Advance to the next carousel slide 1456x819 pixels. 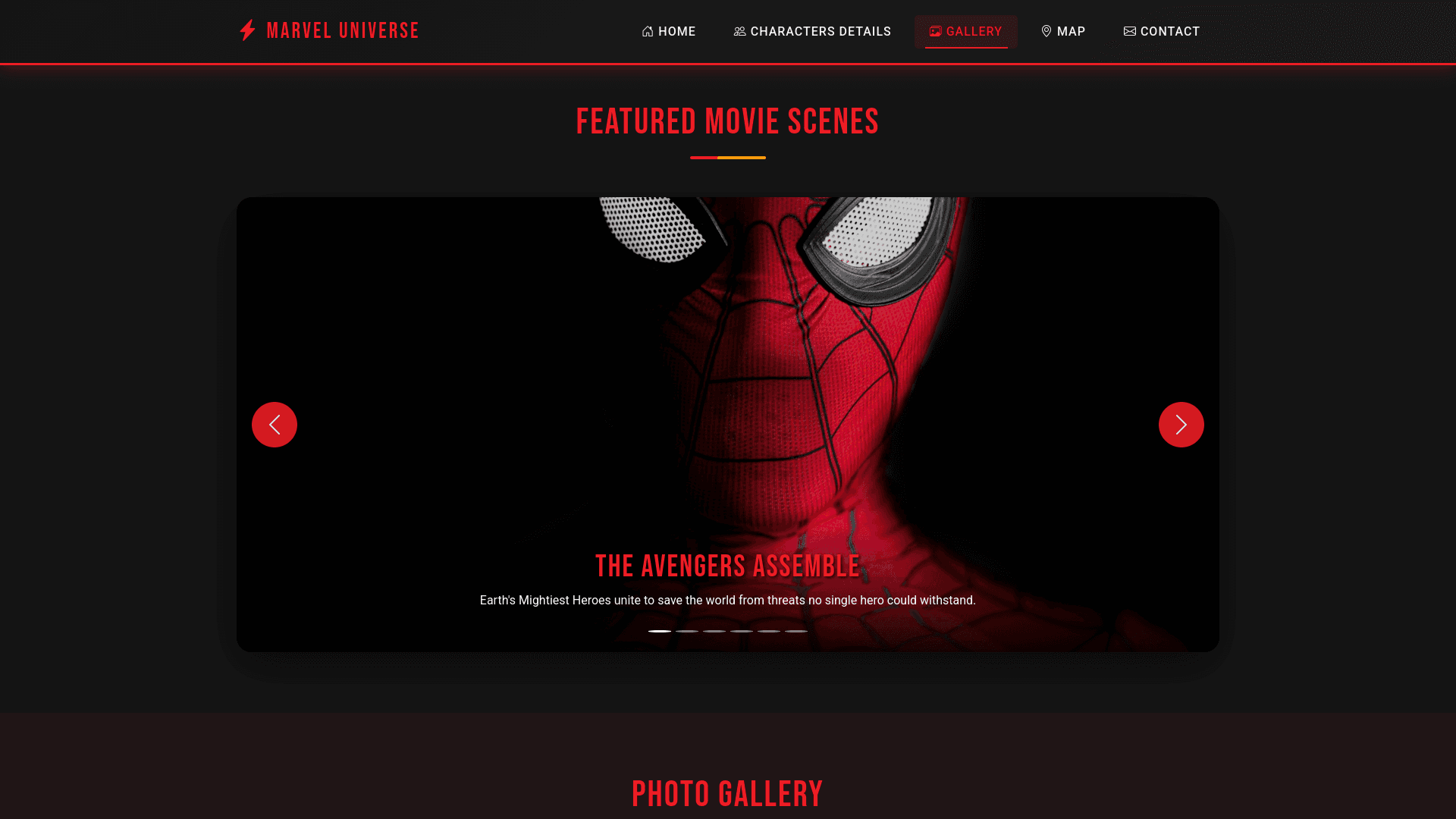click(x=1181, y=425)
